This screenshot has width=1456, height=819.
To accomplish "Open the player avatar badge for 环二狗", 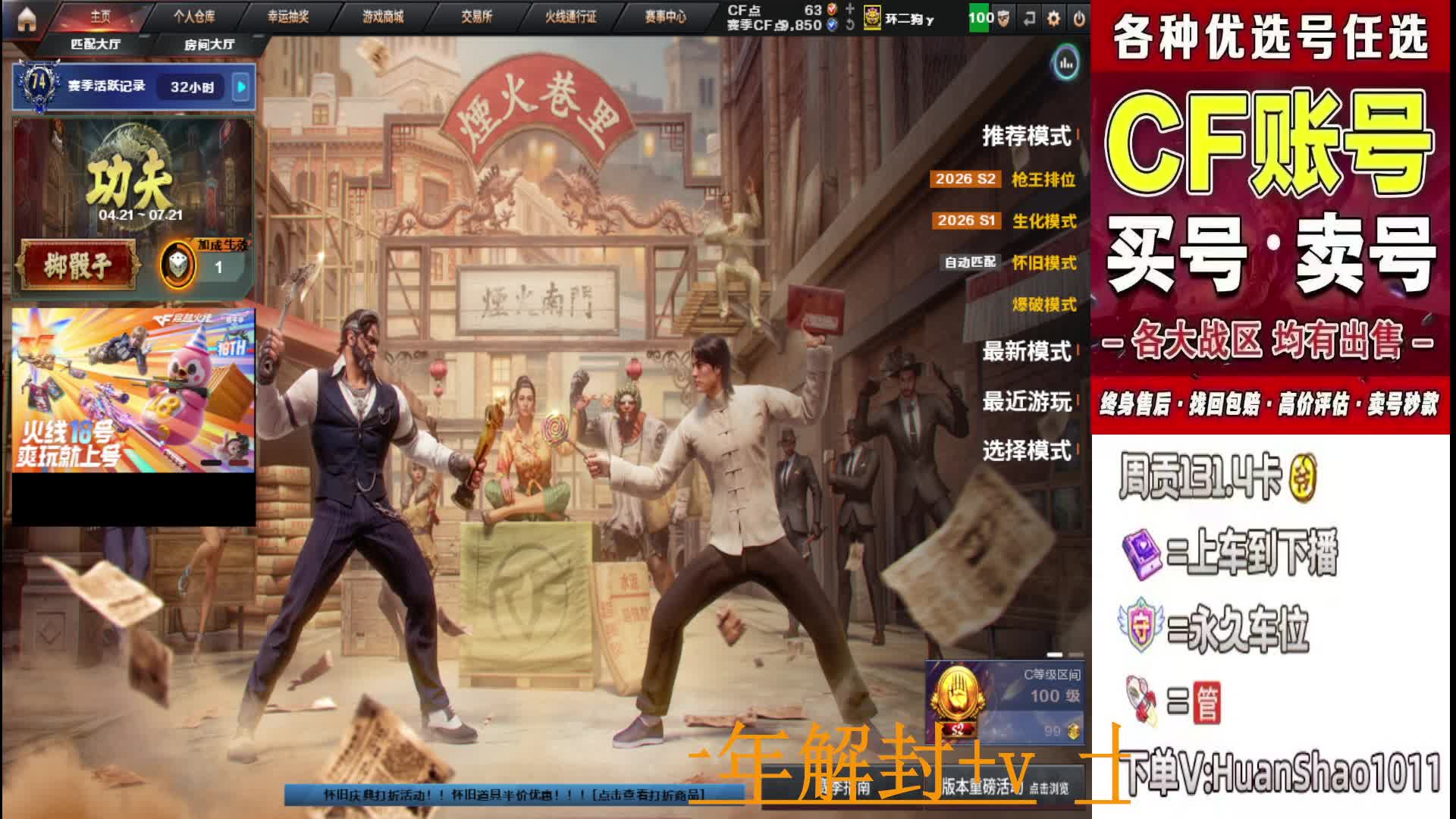I will point(872,17).
